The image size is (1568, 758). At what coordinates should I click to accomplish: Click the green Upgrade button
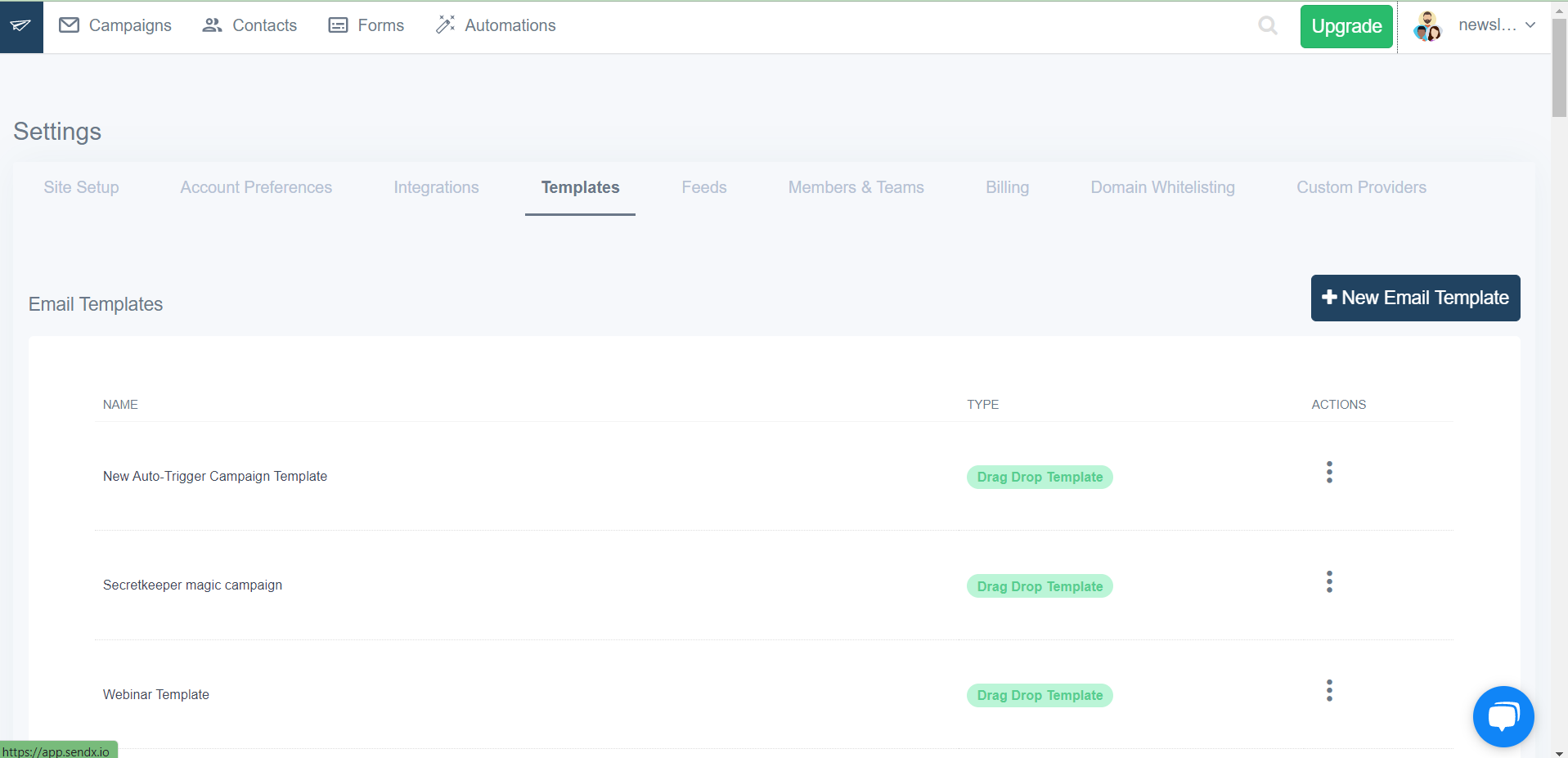[x=1346, y=26]
